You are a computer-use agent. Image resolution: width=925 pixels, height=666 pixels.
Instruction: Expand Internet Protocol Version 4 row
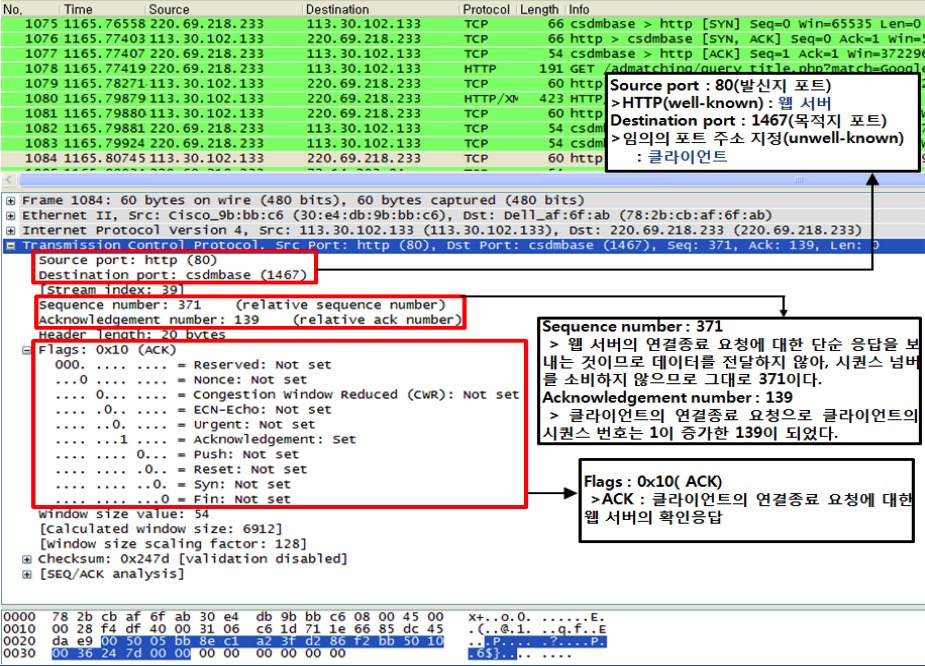(x=11, y=231)
